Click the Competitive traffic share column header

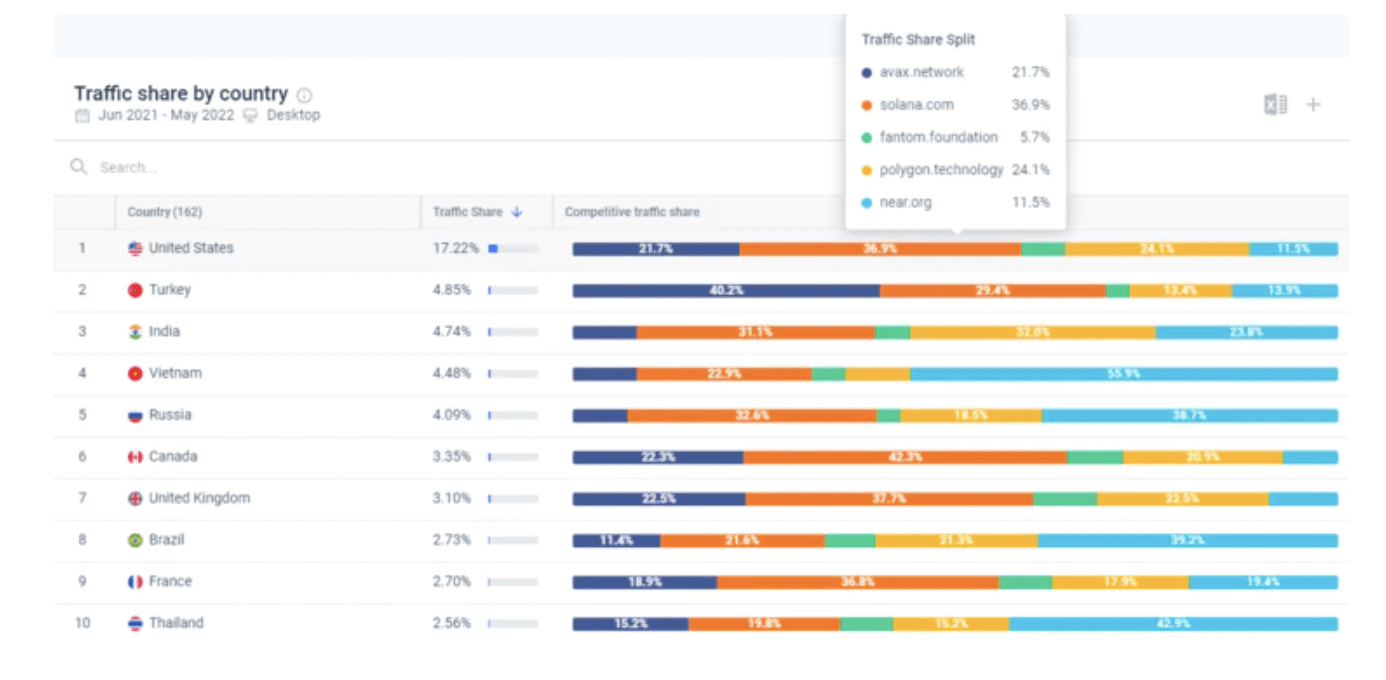click(x=632, y=212)
